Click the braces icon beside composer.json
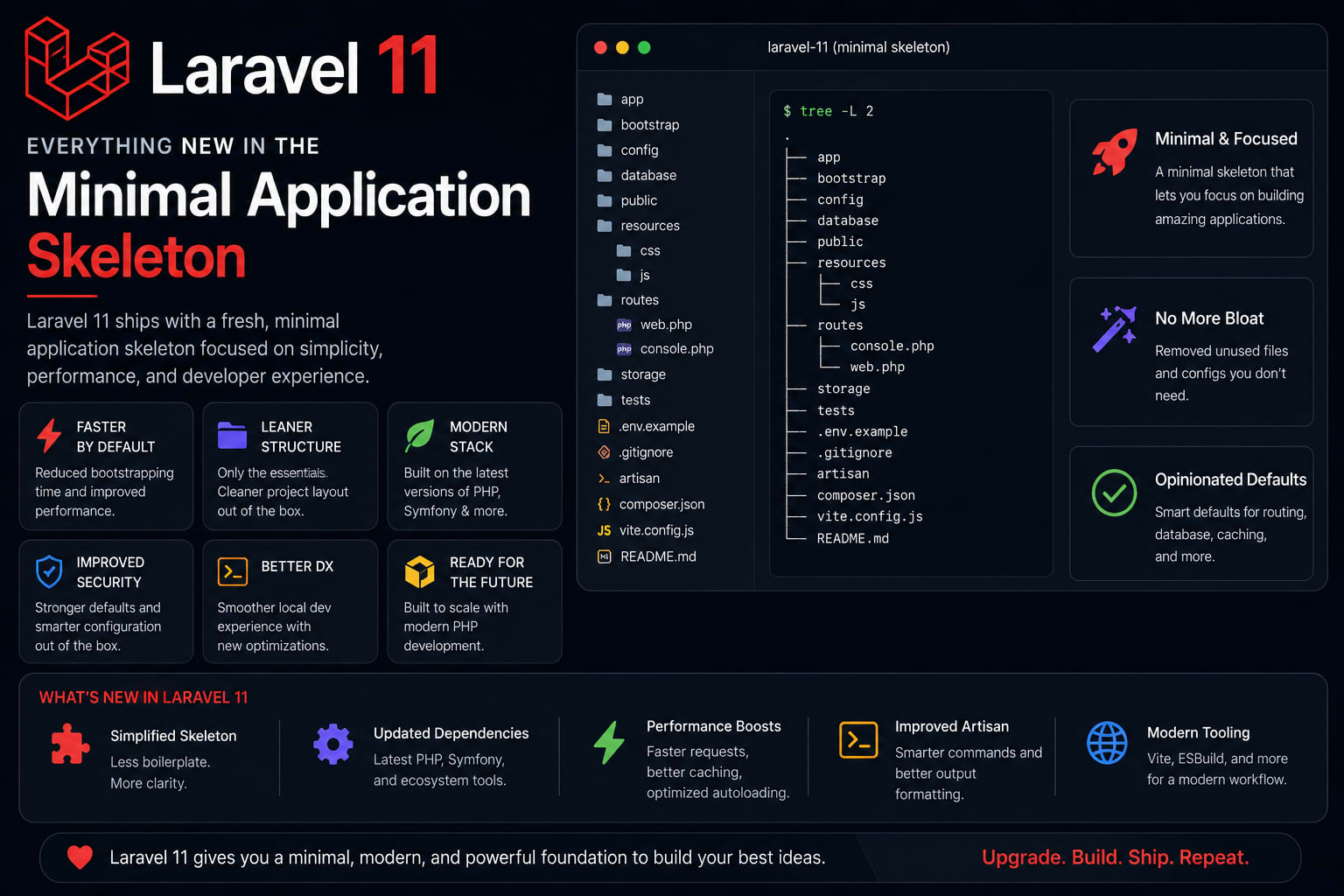 coord(604,504)
